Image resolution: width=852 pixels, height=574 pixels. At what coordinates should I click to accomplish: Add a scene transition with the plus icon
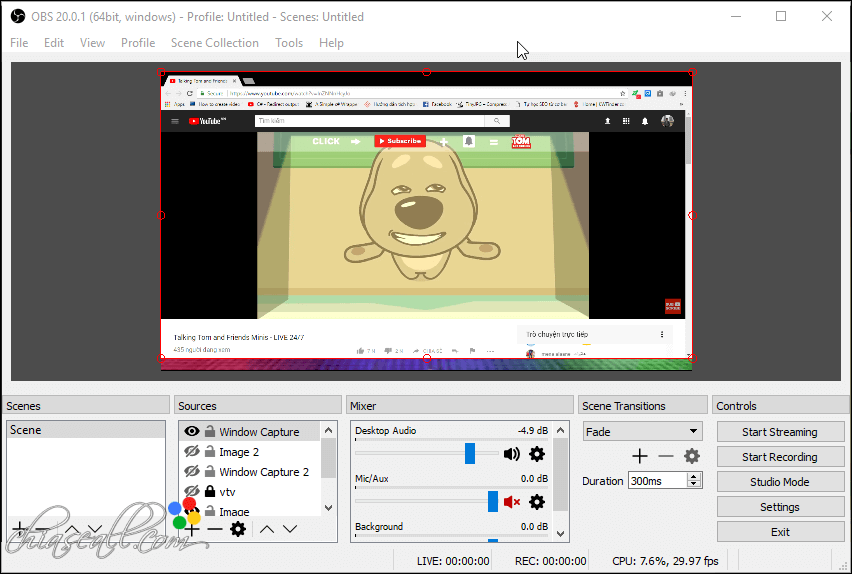point(640,456)
